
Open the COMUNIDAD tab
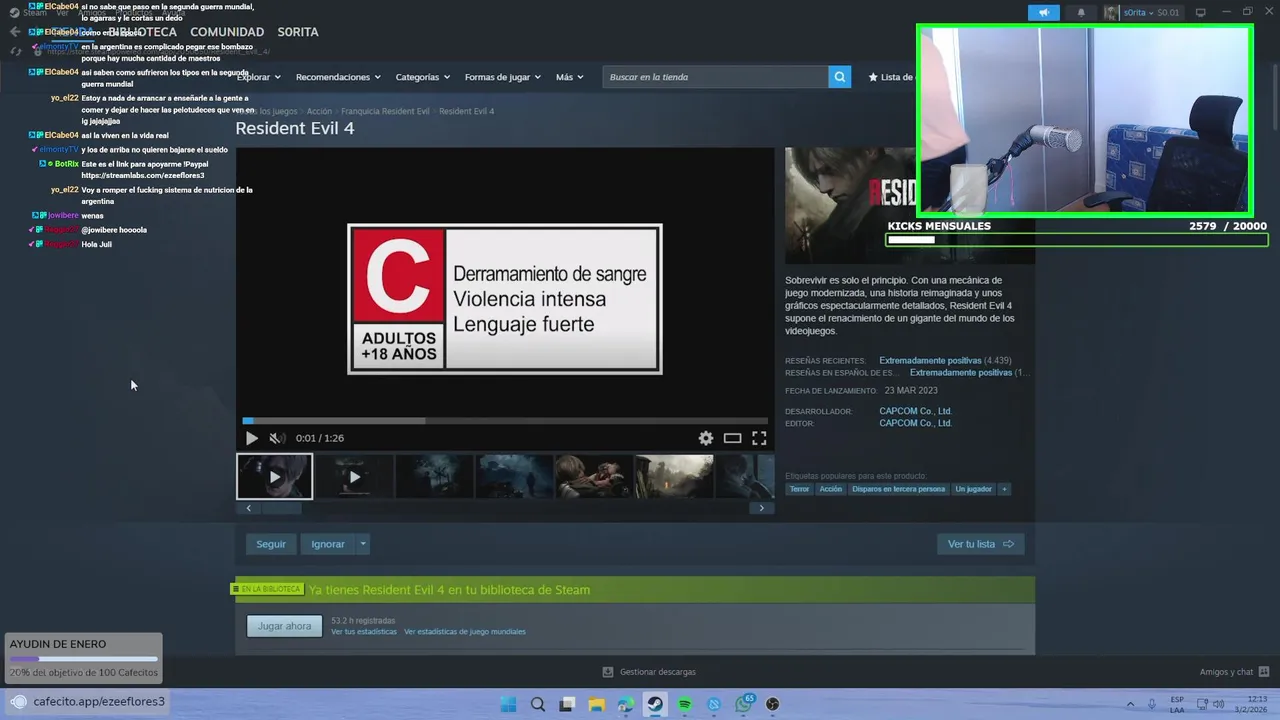point(227,32)
